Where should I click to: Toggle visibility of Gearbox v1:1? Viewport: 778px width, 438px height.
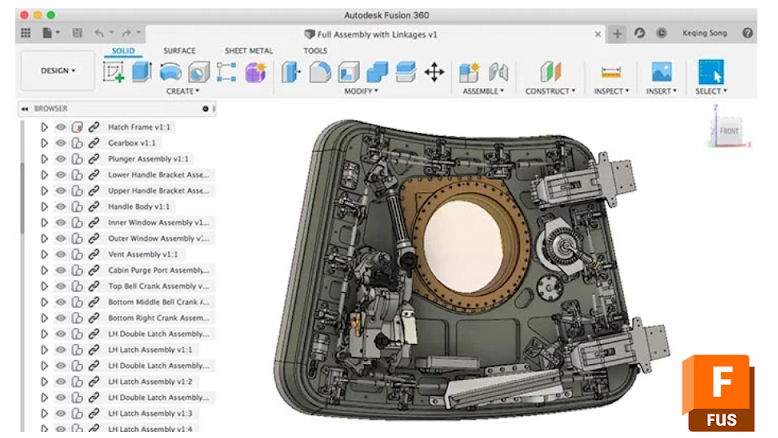click(61, 143)
